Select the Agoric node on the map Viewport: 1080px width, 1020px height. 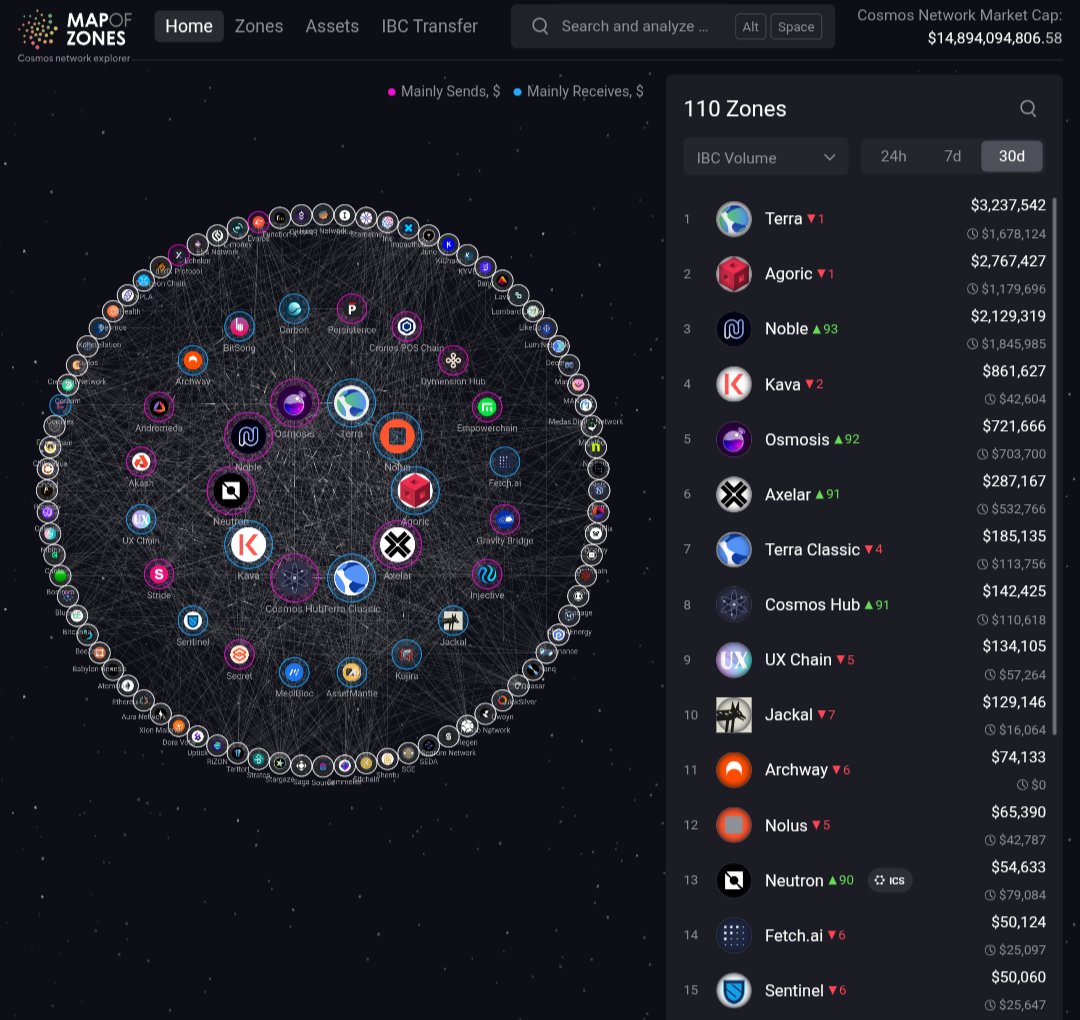click(x=415, y=490)
